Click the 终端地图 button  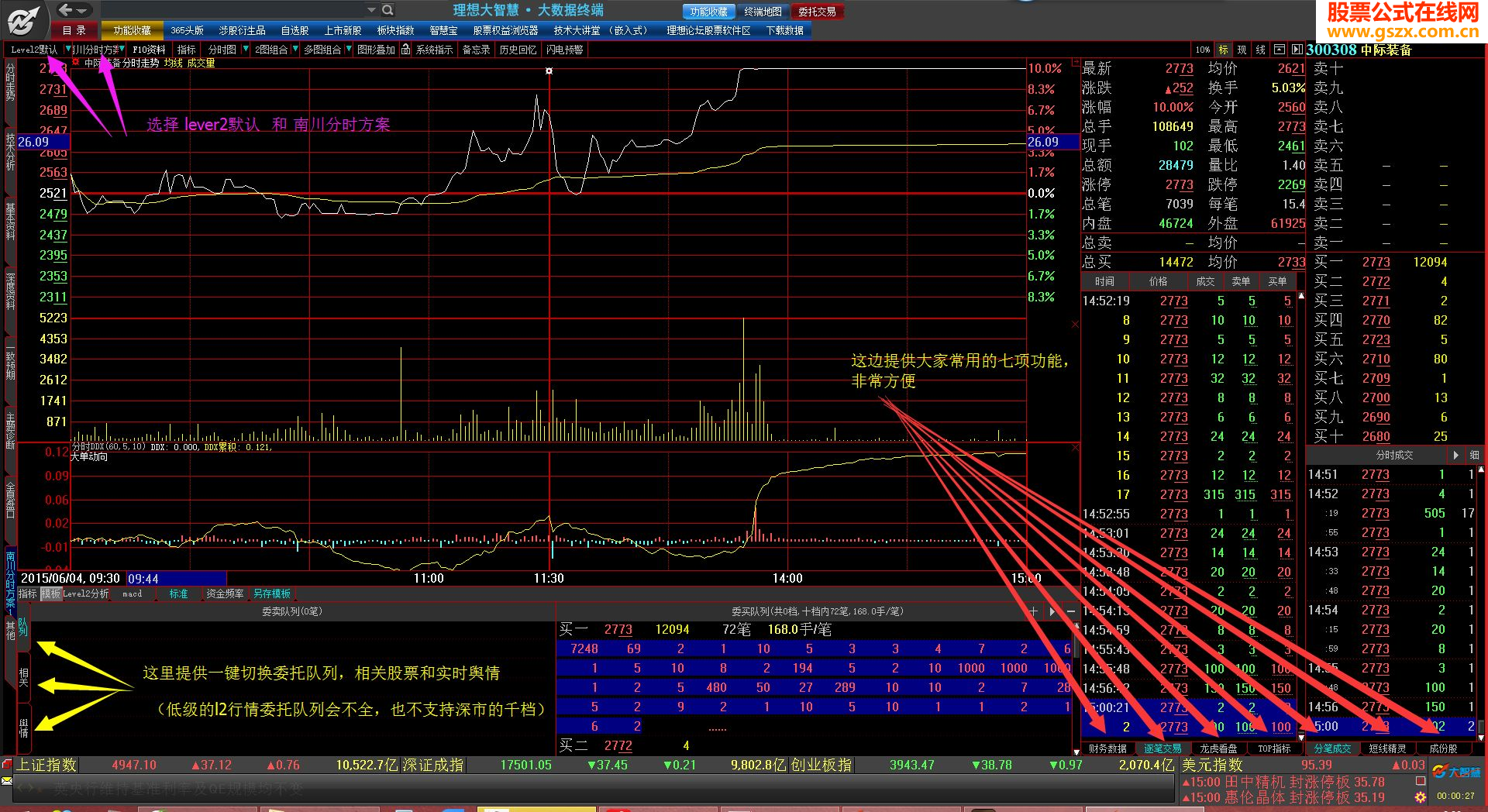coord(763,12)
